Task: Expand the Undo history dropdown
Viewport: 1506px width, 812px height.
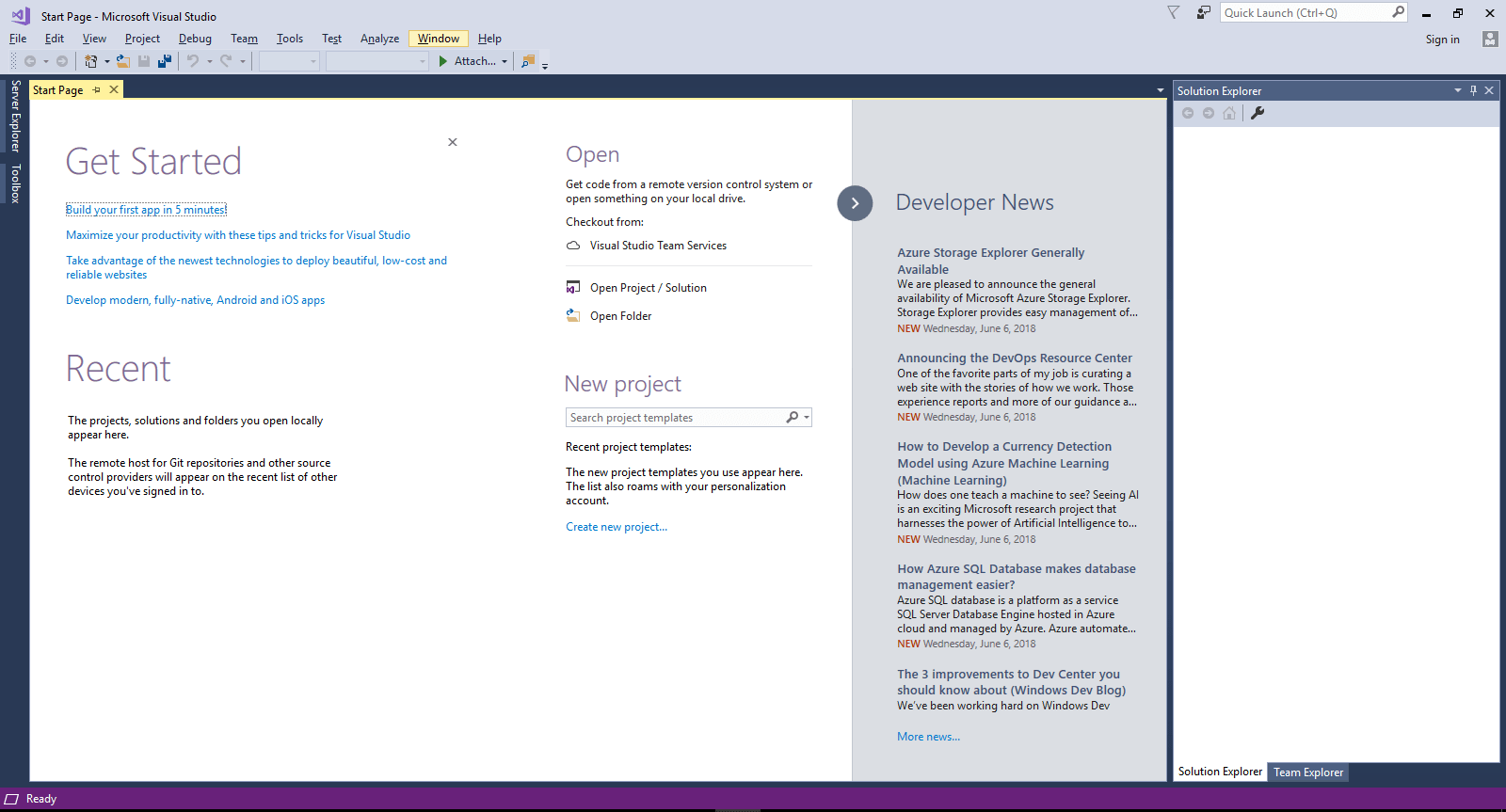Action: point(209,61)
